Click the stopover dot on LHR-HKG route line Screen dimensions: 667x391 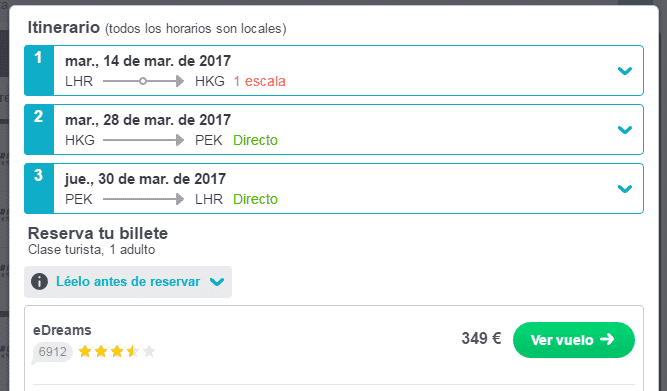(x=143, y=81)
